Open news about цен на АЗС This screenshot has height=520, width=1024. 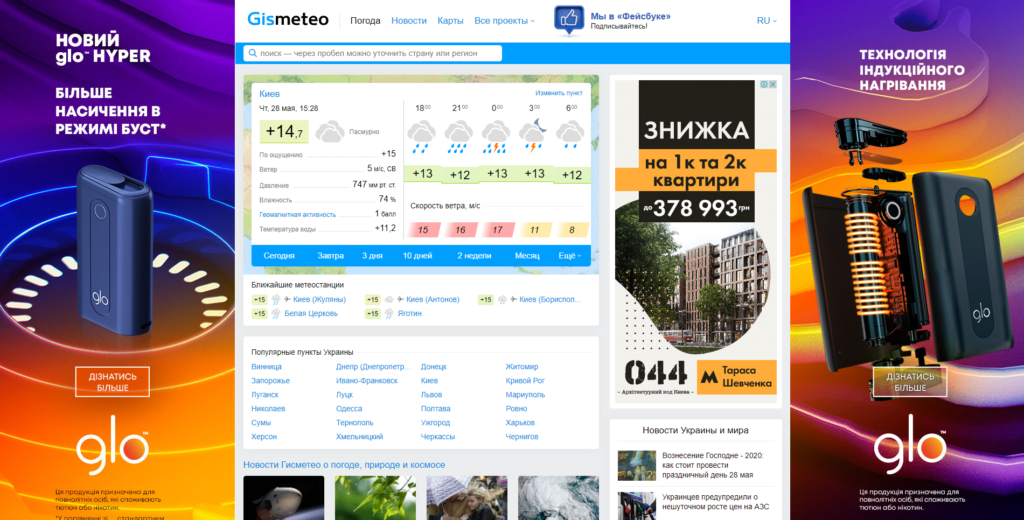tap(716, 501)
